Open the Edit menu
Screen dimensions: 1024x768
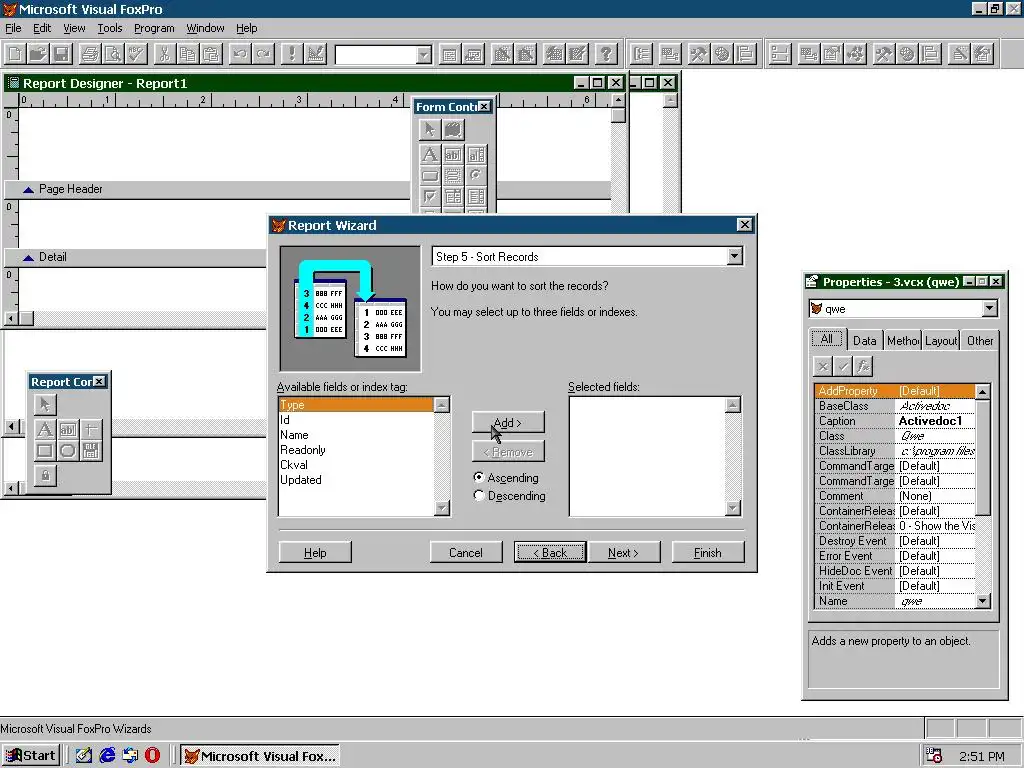click(x=42, y=28)
